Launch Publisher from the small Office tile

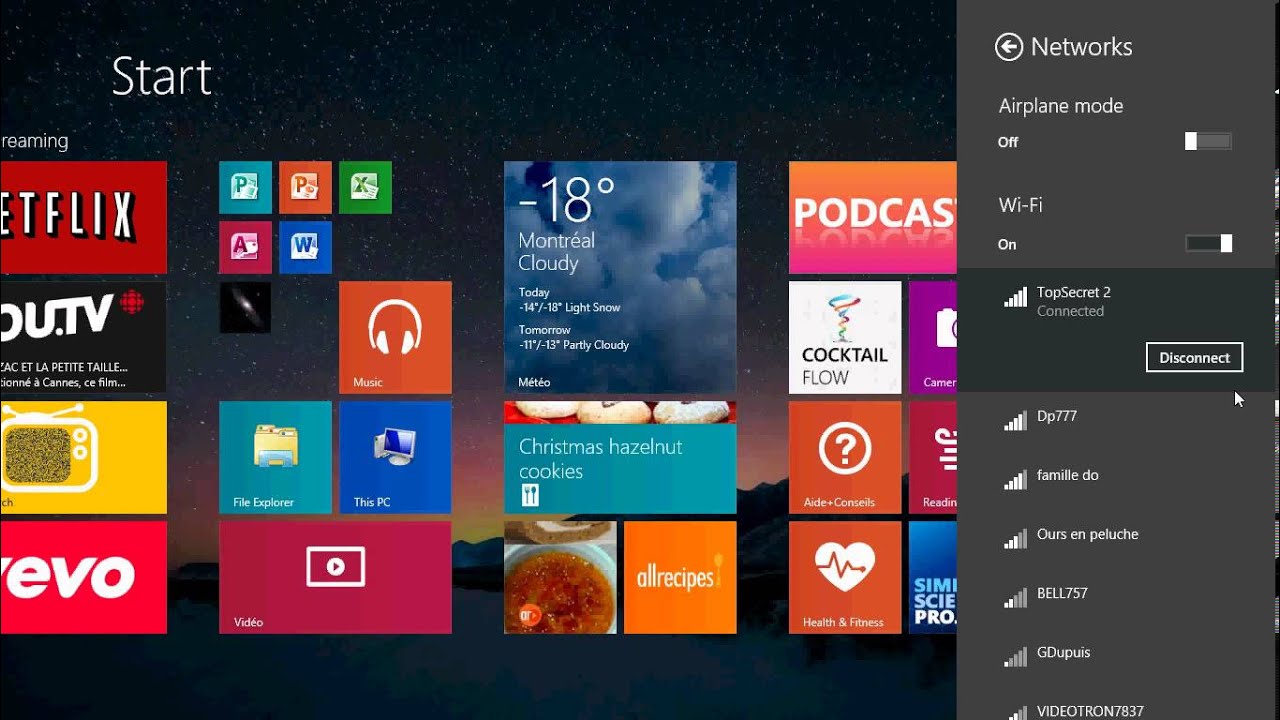245,187
